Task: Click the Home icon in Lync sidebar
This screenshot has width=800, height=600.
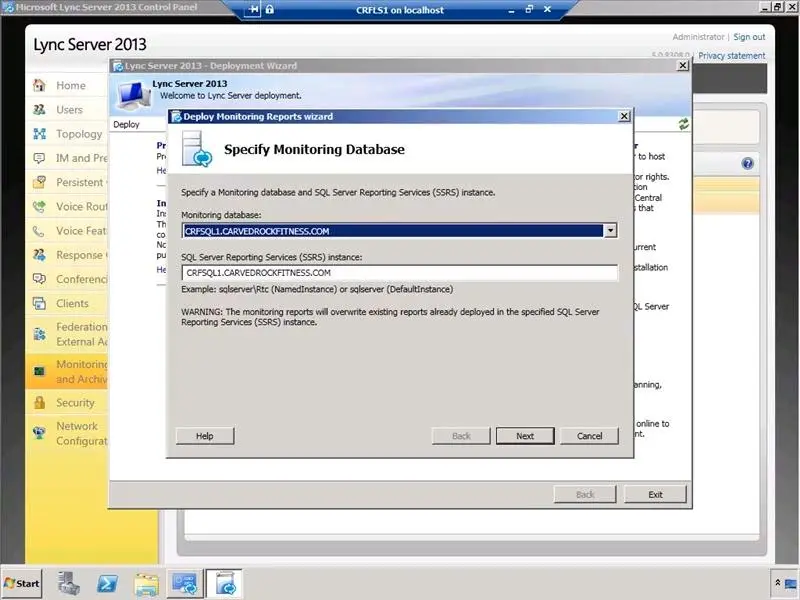Action: tap(39, 85)
